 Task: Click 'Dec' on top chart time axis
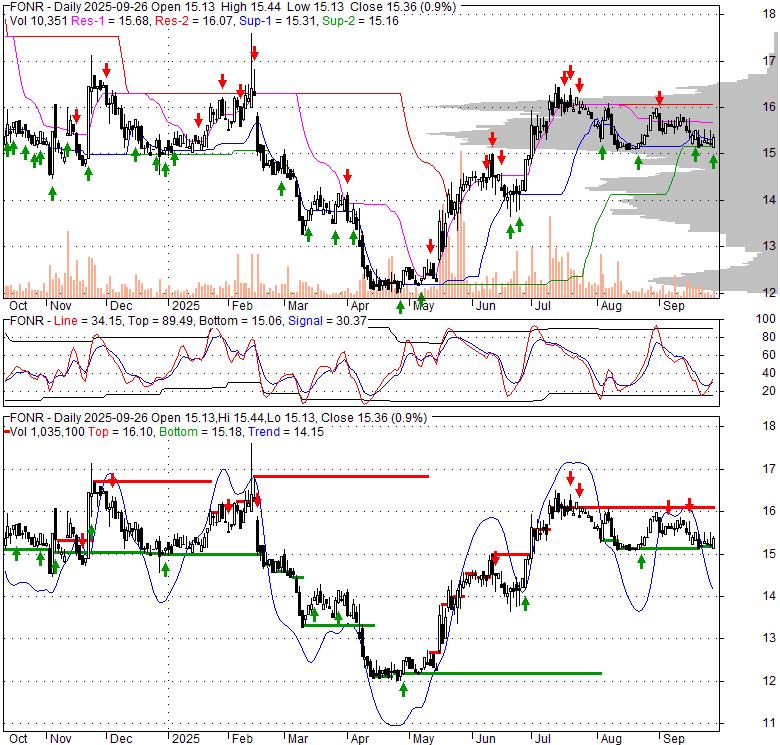(121, 306)
